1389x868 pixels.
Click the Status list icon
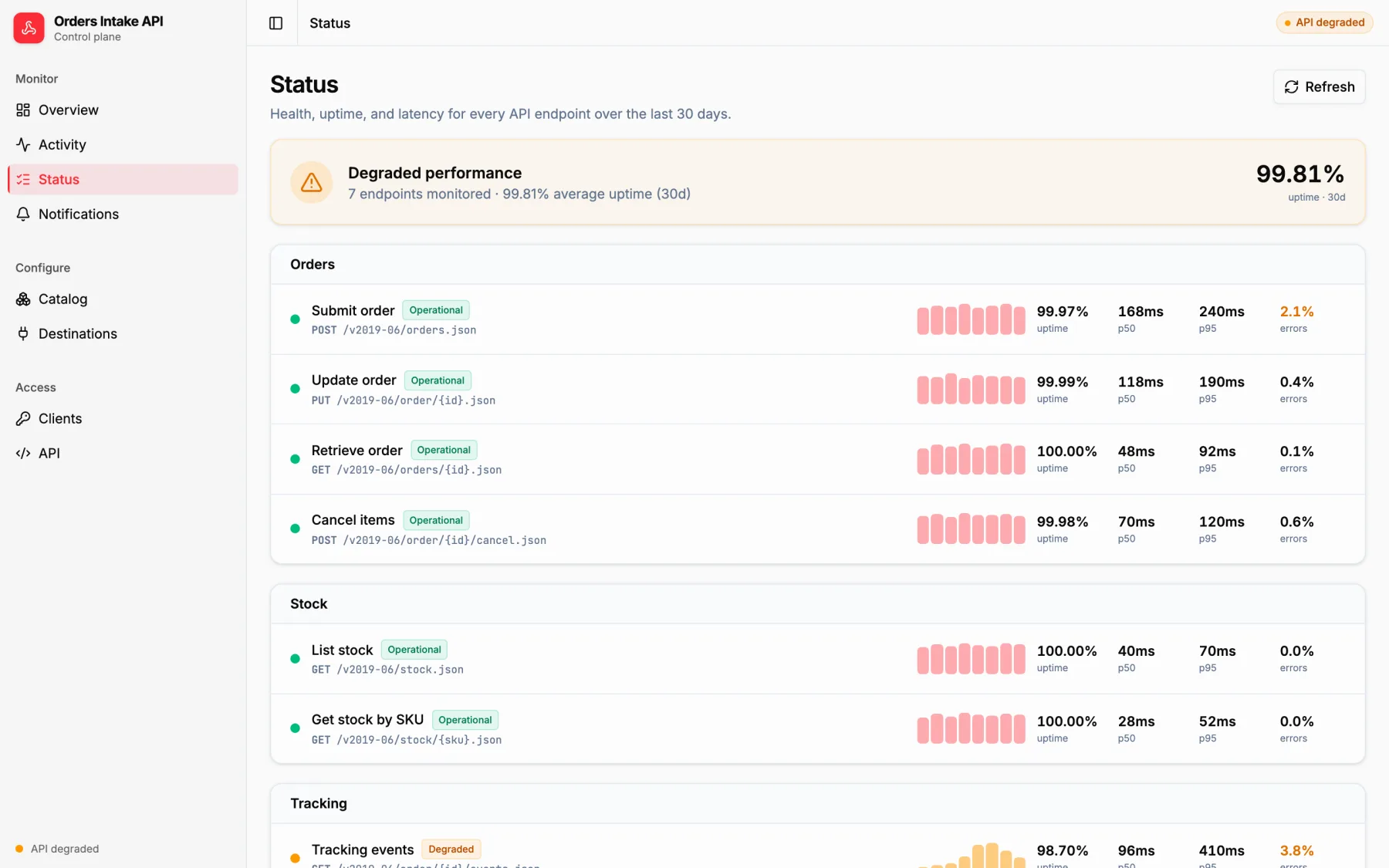(x=23, y=179)
